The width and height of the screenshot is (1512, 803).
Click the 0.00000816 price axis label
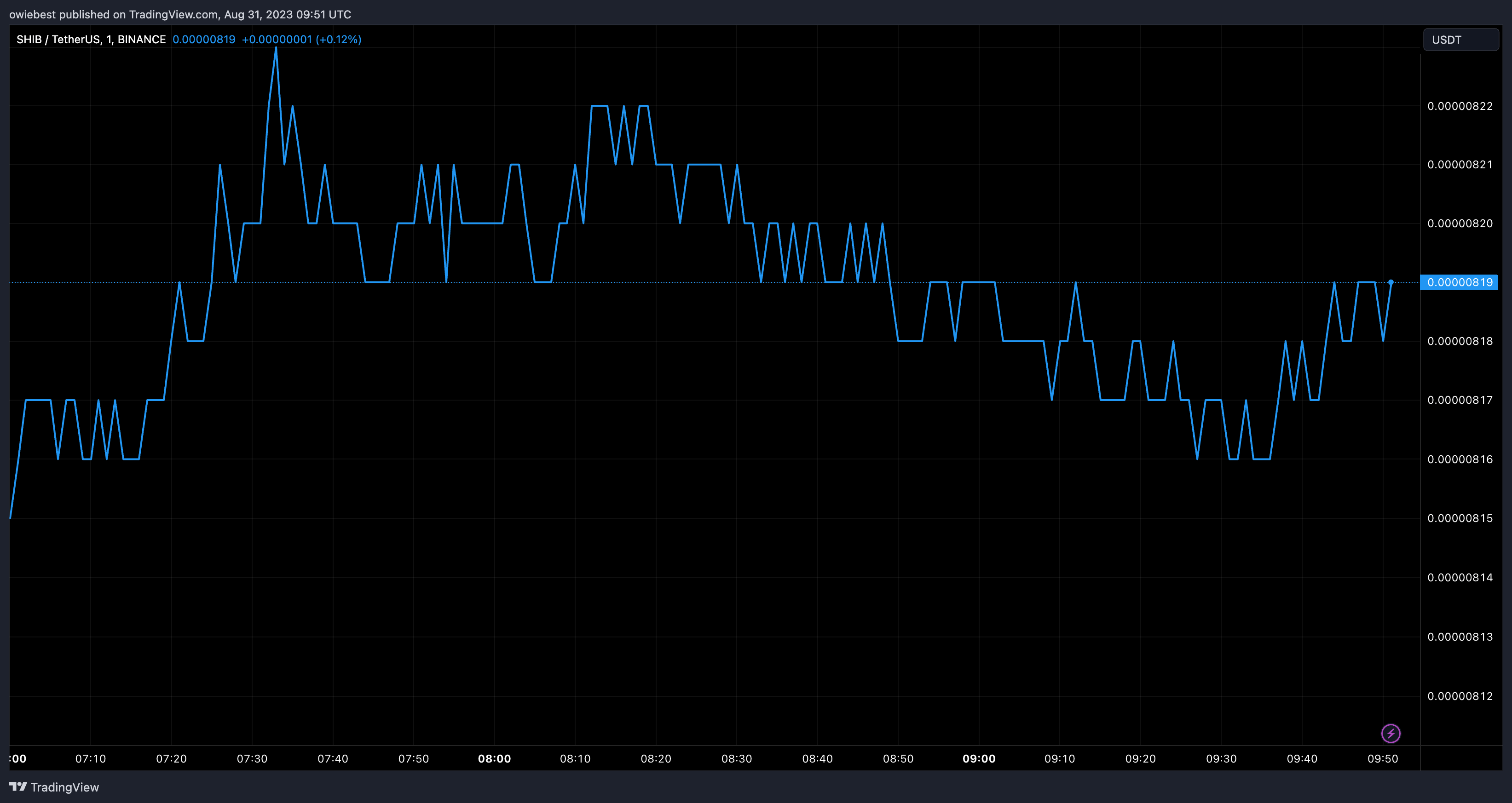(1460, 459)
